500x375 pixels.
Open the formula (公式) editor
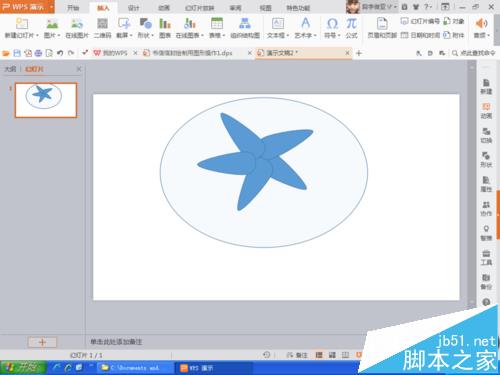351,28
